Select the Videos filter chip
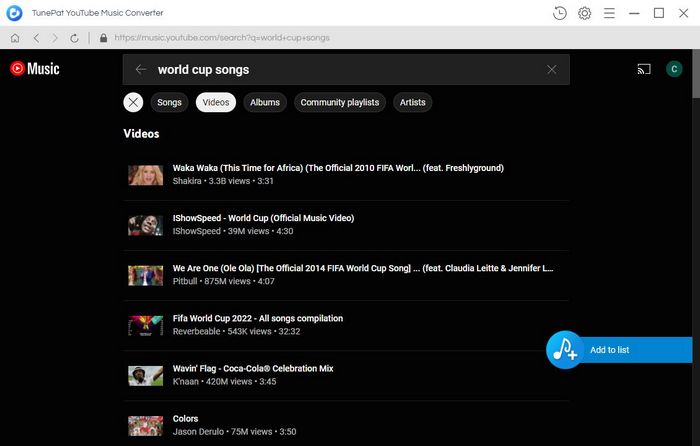This screenshot has width=700, height=446. pos(216,102)
